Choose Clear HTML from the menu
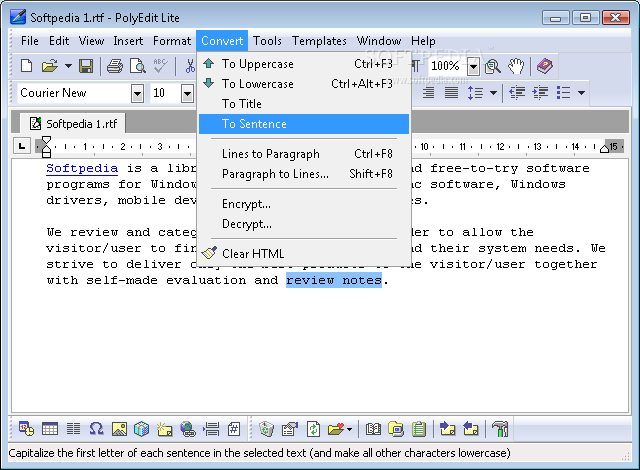The height and width of the screenshot is (470, 640). (x=304, y=254)
